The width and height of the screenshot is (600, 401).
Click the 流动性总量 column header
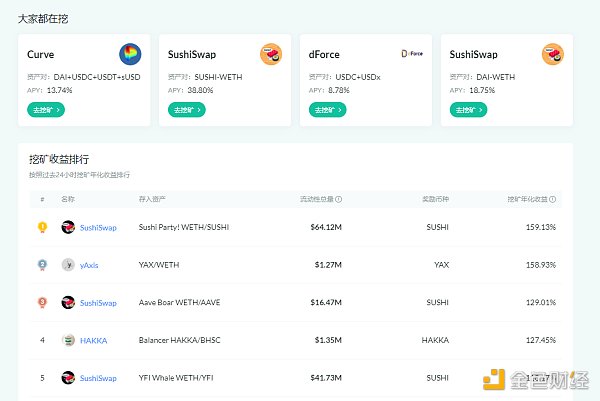tap(317, 199)
